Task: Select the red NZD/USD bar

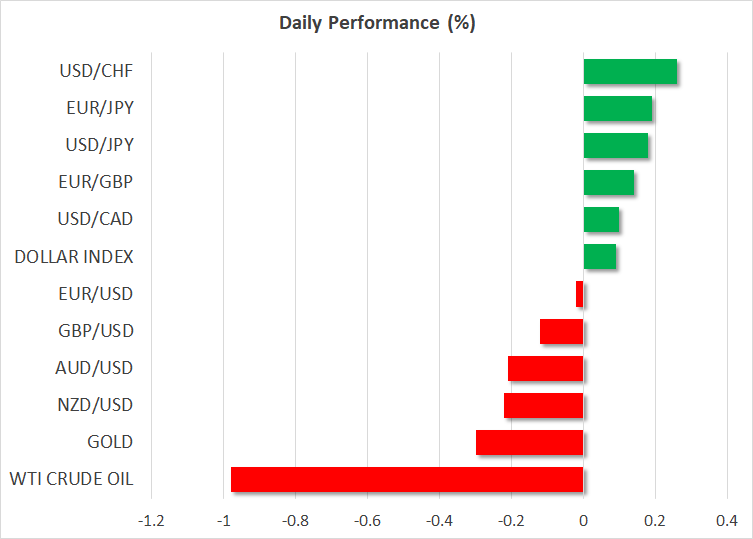Action: (x=543, y=405)
